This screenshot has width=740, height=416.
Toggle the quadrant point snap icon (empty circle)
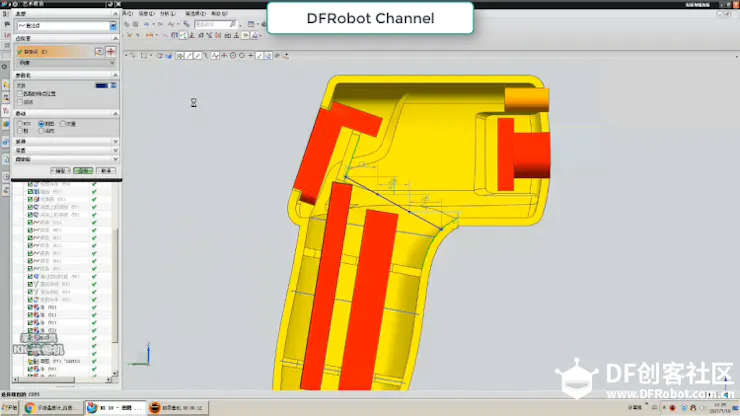(x=242, y=56)
